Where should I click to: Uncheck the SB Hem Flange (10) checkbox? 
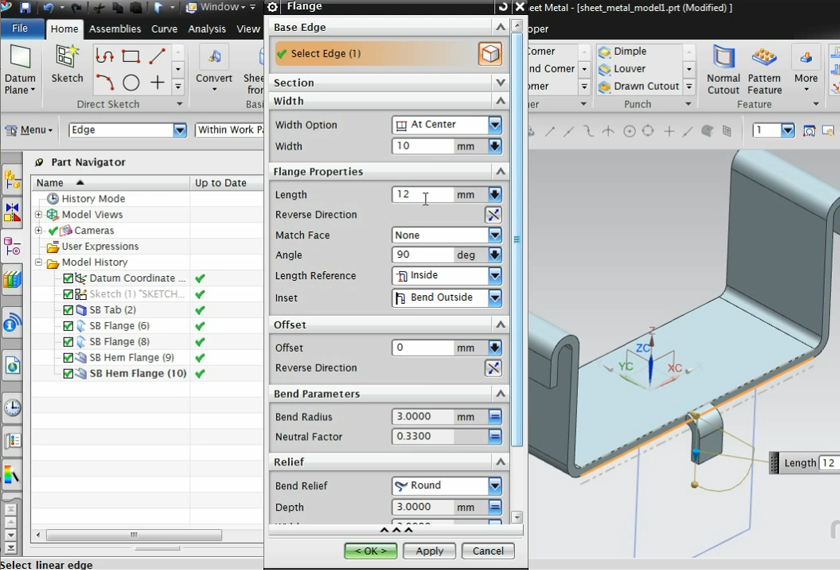(68, 374)
